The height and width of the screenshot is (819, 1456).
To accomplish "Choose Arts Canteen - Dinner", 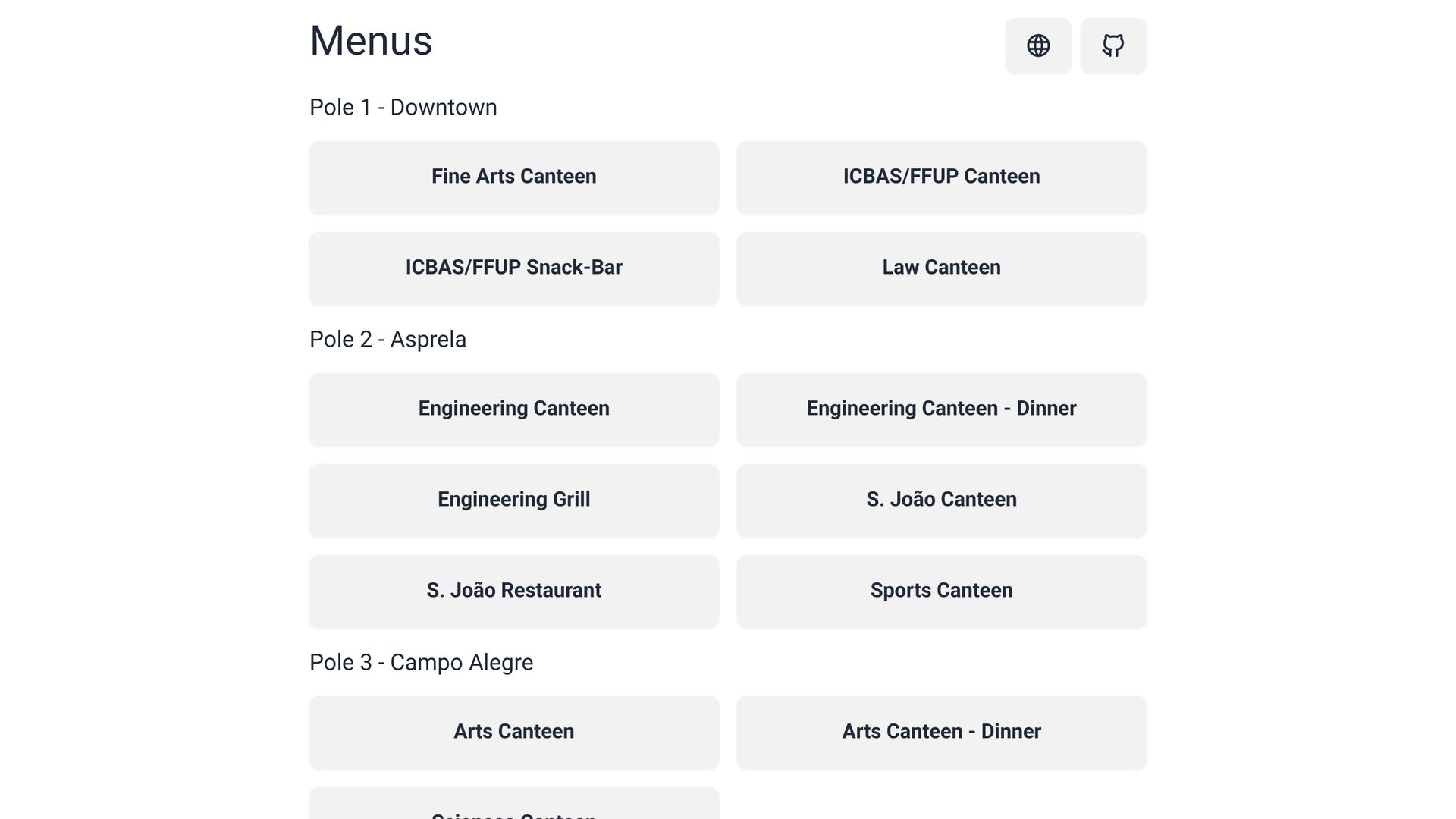I will click(941, 732).
